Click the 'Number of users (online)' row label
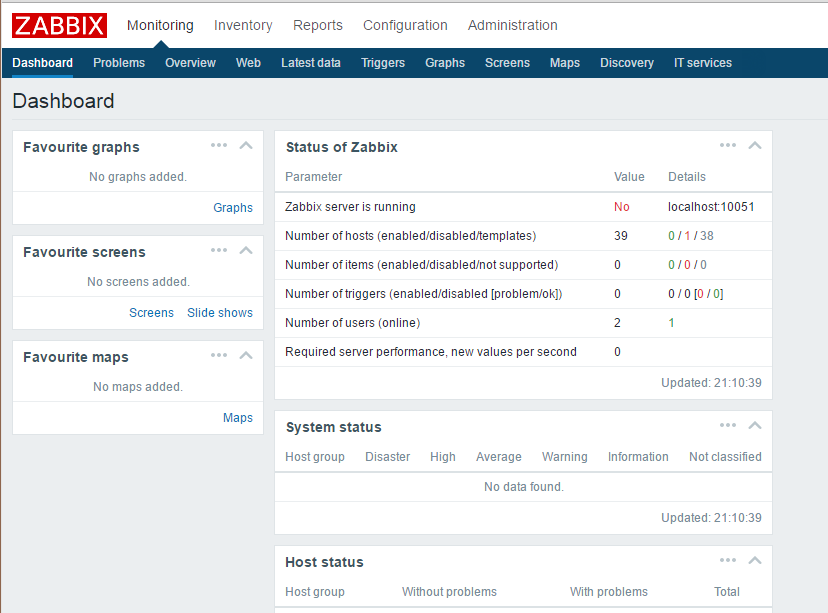 (352, 323)
